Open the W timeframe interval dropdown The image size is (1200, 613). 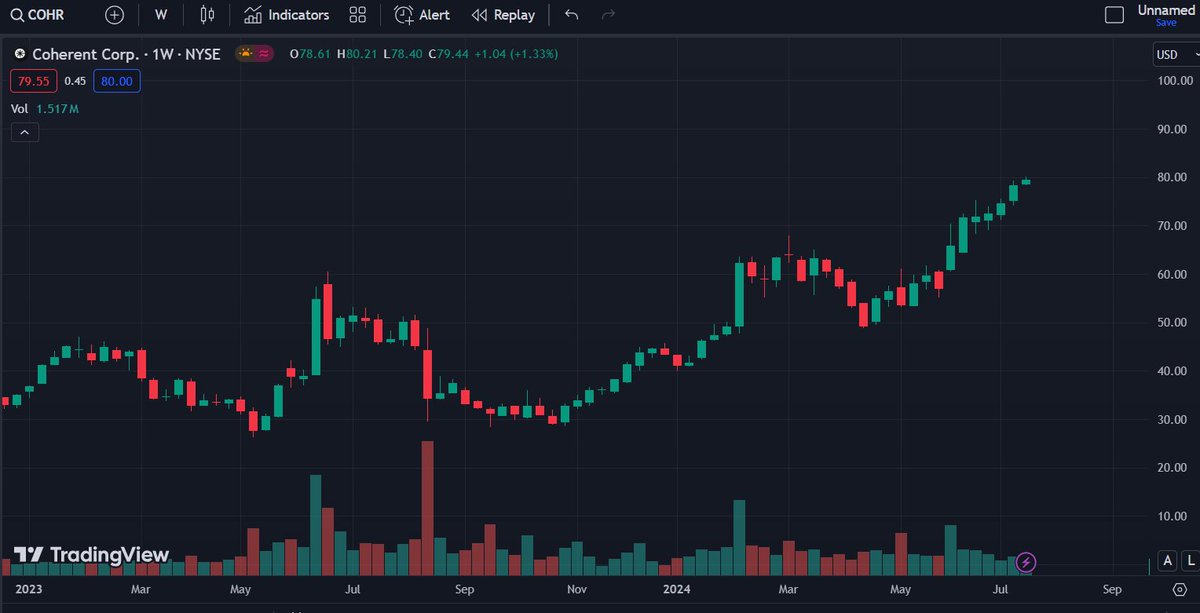tap(160, 14)
